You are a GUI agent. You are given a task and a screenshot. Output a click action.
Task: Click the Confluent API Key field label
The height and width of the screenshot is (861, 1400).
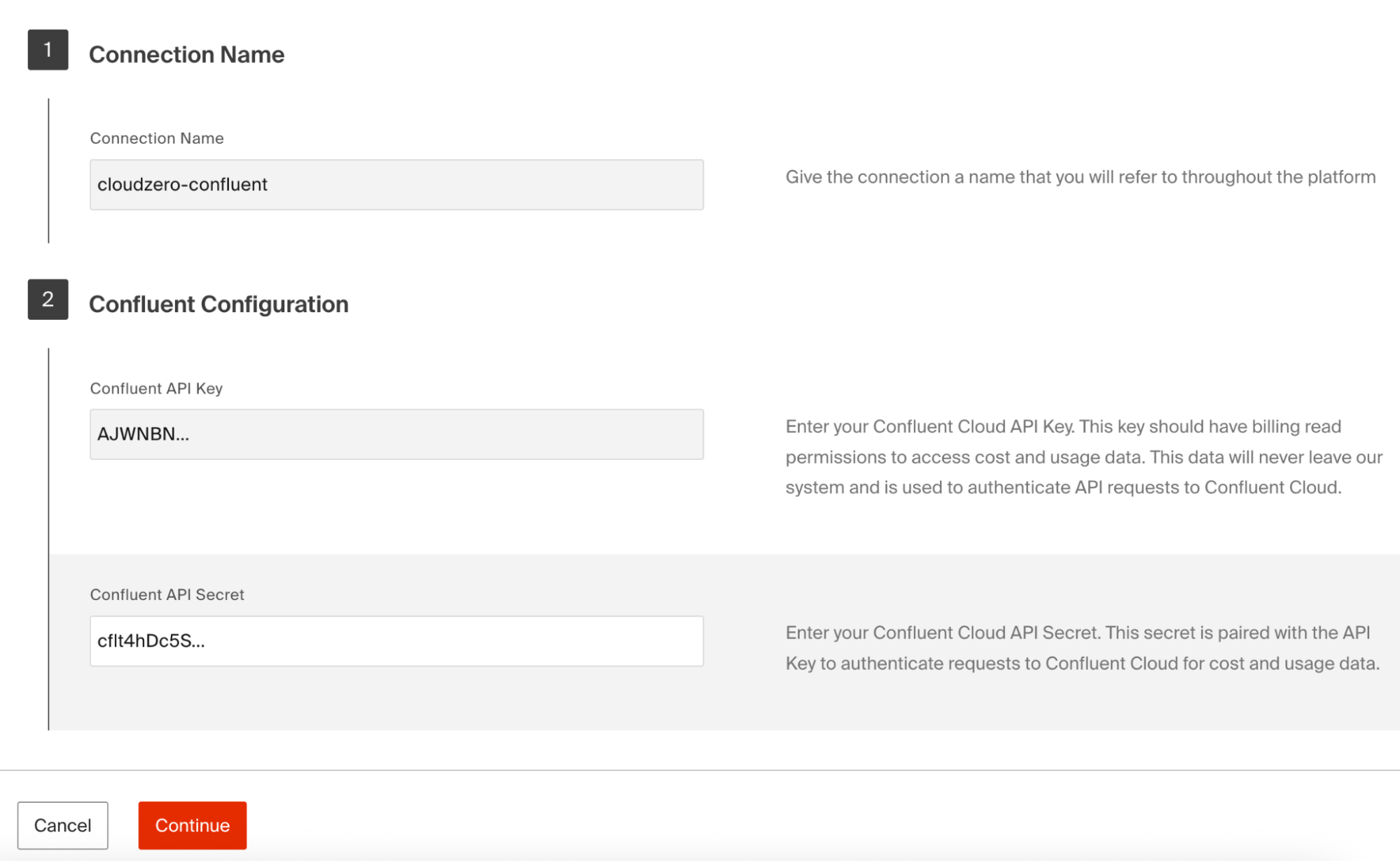(156, 388)
